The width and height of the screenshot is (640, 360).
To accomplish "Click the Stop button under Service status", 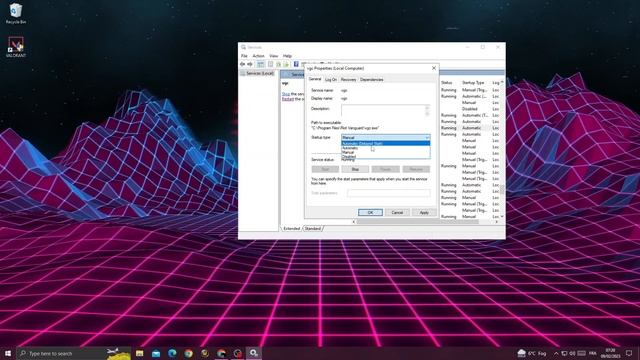I will [355, 169].
